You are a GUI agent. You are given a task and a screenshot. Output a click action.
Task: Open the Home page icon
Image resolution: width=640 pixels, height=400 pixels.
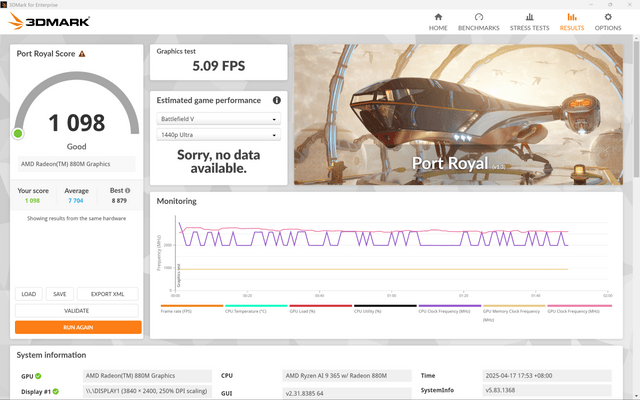pos(438,17)
